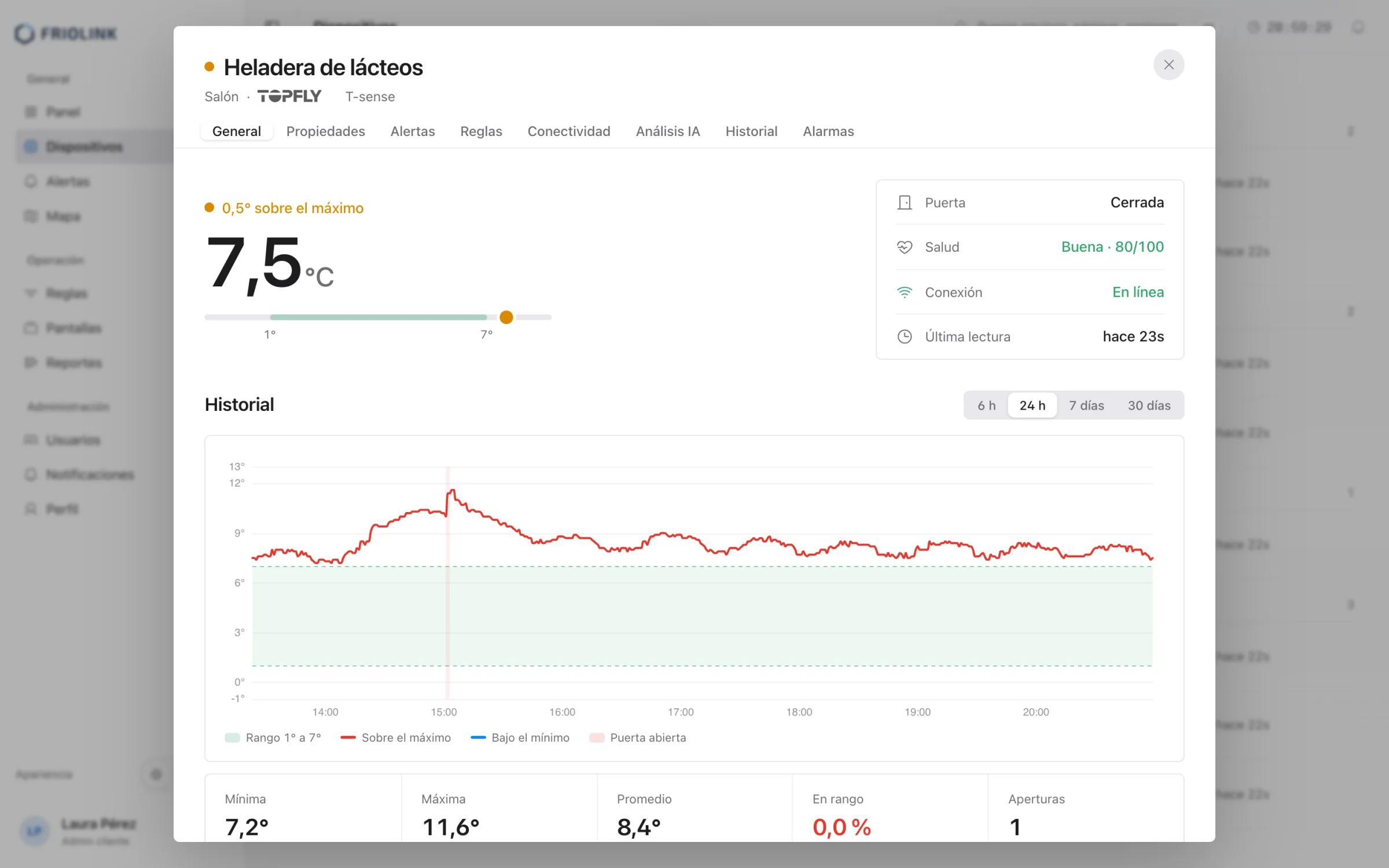Click the FRIOLINK logo in the background sidebar
This screenshot has width=1389, height=868.
coord(65,34)
